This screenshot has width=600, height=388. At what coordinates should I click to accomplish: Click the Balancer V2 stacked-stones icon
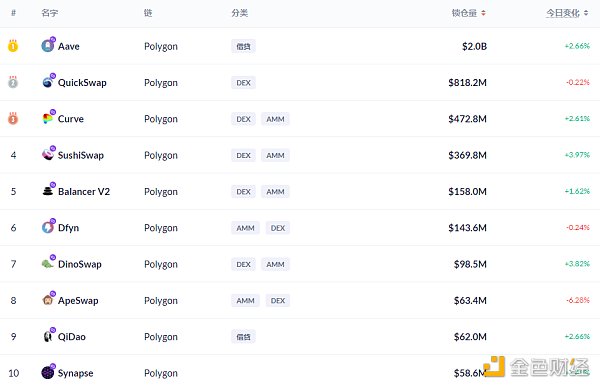coord(47,191)
